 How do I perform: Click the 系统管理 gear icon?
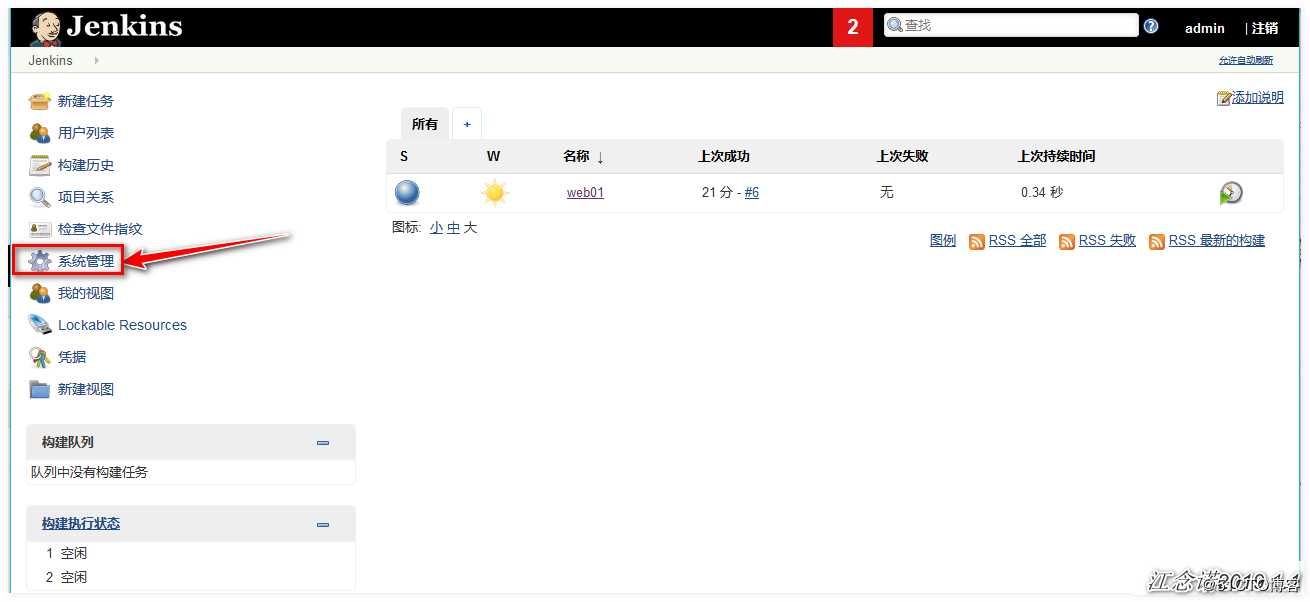(x=40, y=261)
